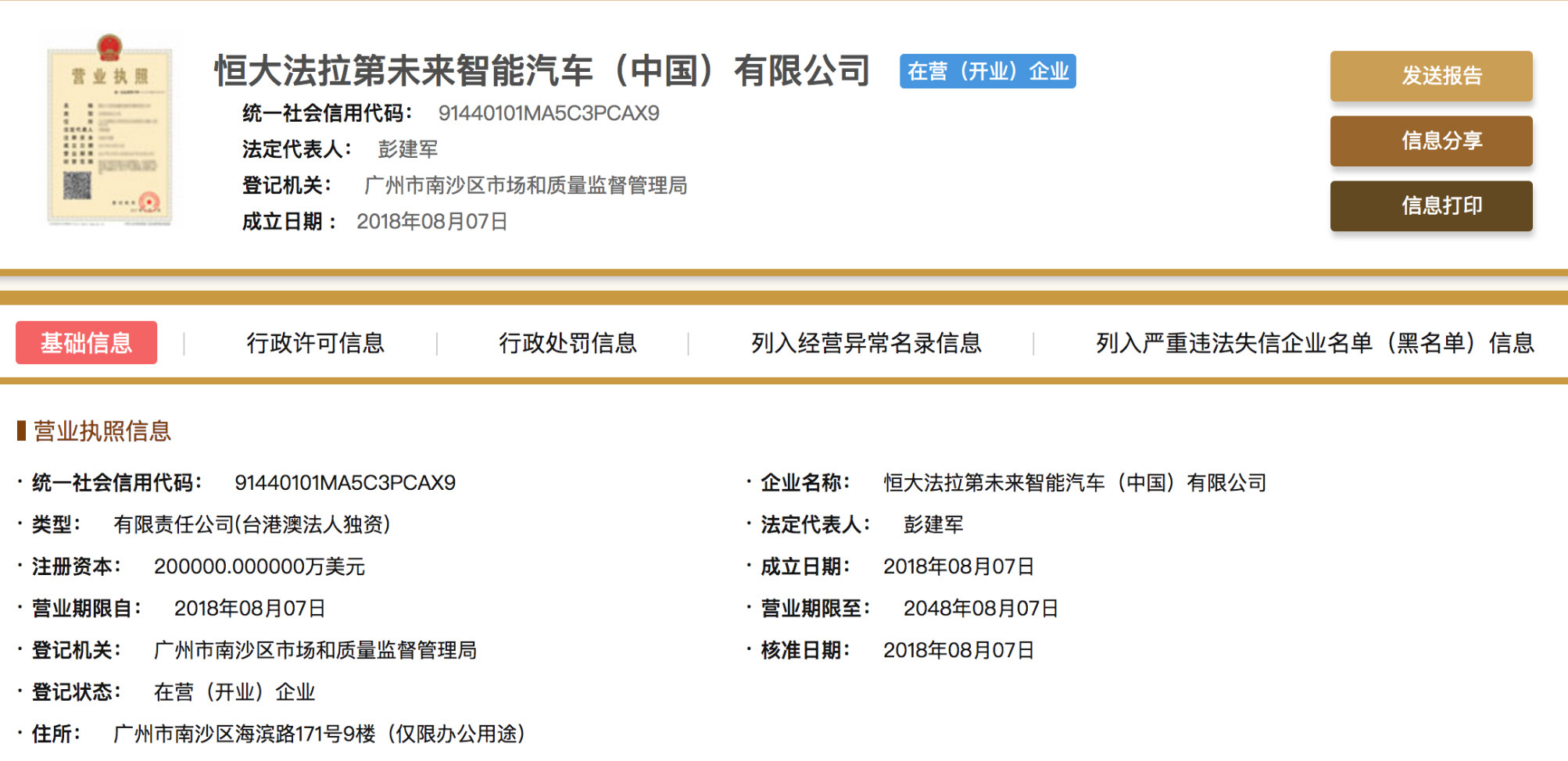The height and width of the screenshot is (761, 1568).
Task: Click registered capital 200000.000000万美元
Action: tap(260, 566)
